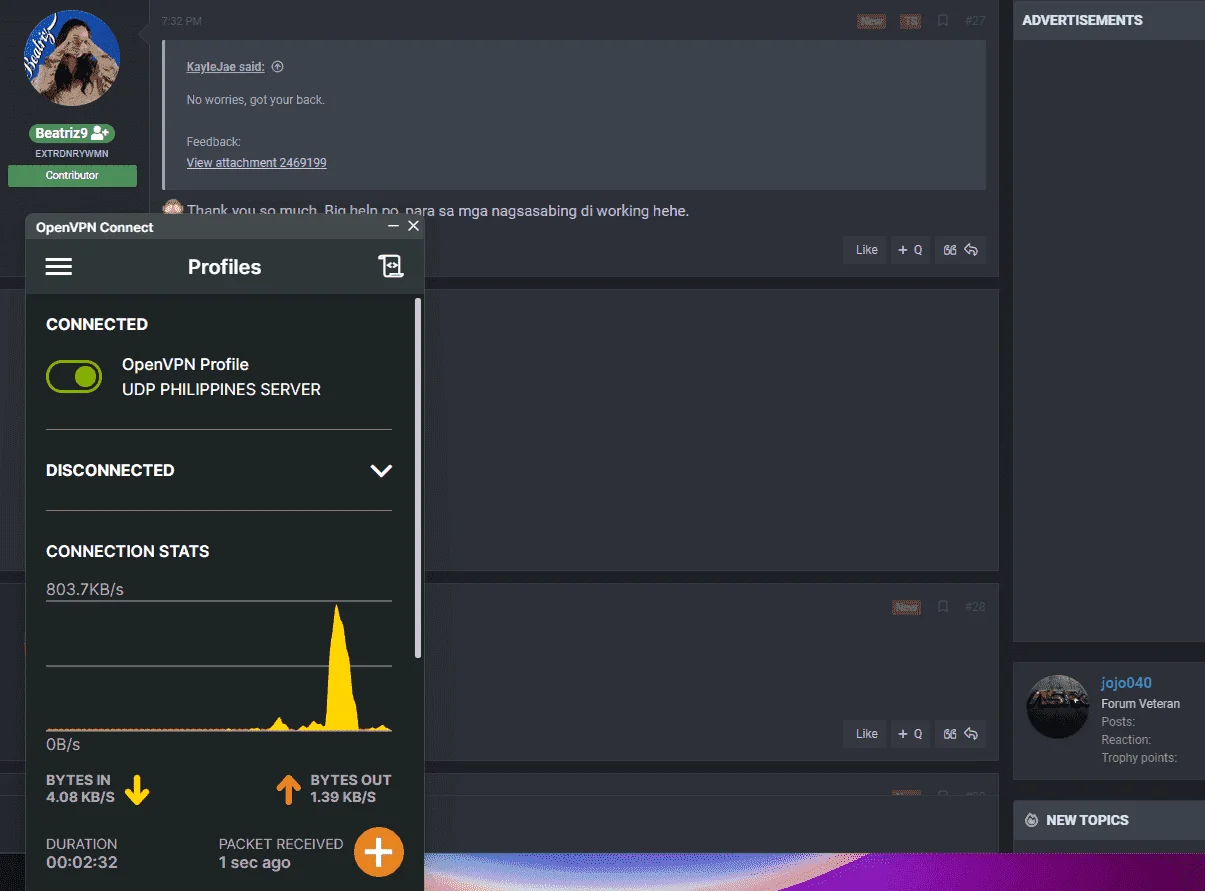Click the quote marks icon on post #27
Screen dimensions: 1205x891
click(950, 250)
